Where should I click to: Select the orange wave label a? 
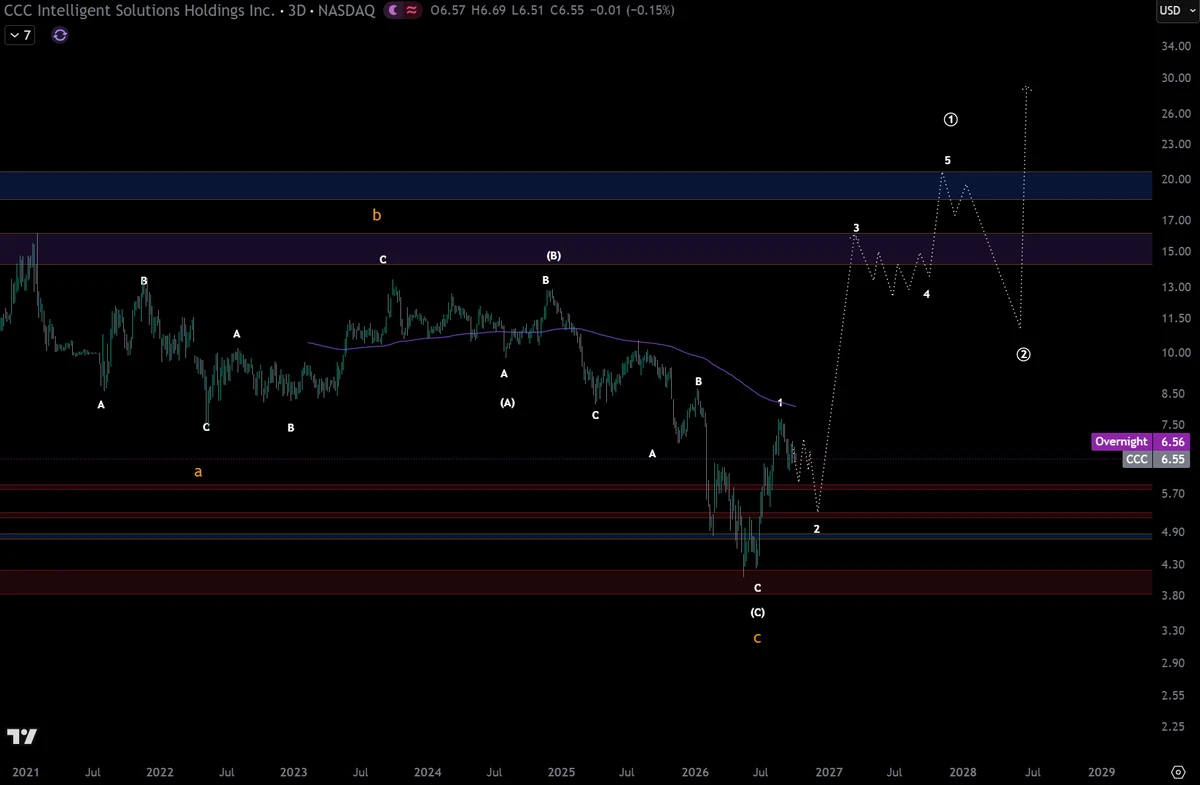click(198, 471)
